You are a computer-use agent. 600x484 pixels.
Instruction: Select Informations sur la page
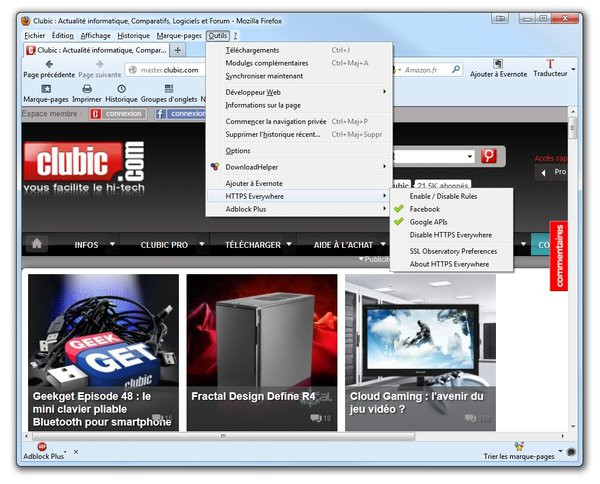click(x=299, y=105)
